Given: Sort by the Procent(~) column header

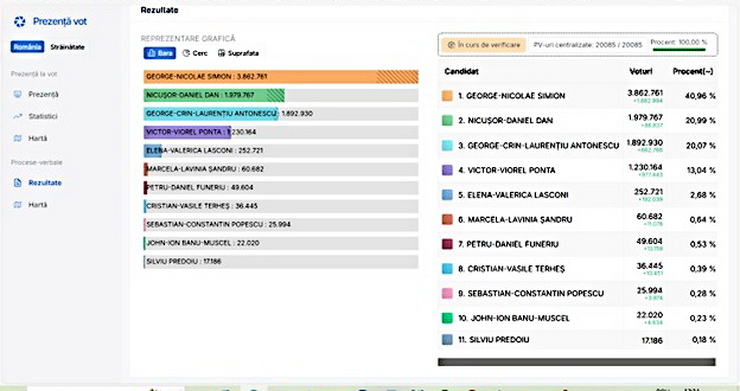Looking at the screenshot, I should tap(693, 71).
